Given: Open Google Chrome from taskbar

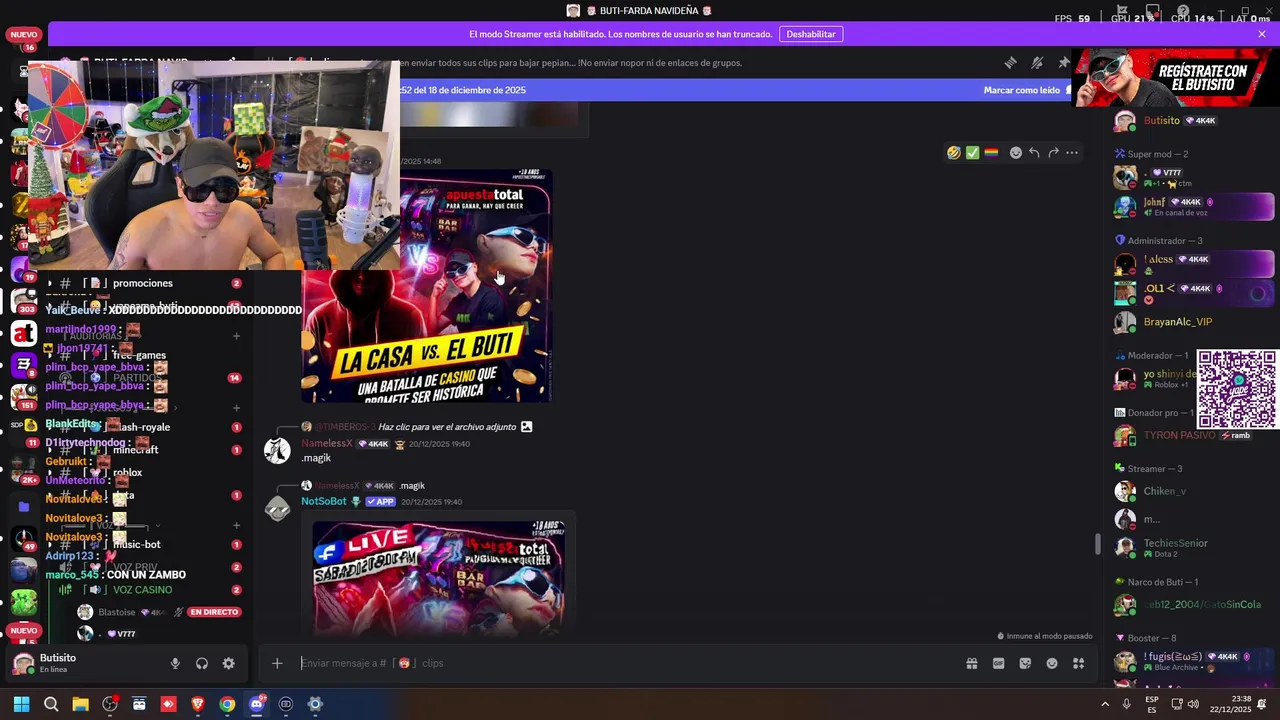Looking at the screenshot, I should coord(227,704).
